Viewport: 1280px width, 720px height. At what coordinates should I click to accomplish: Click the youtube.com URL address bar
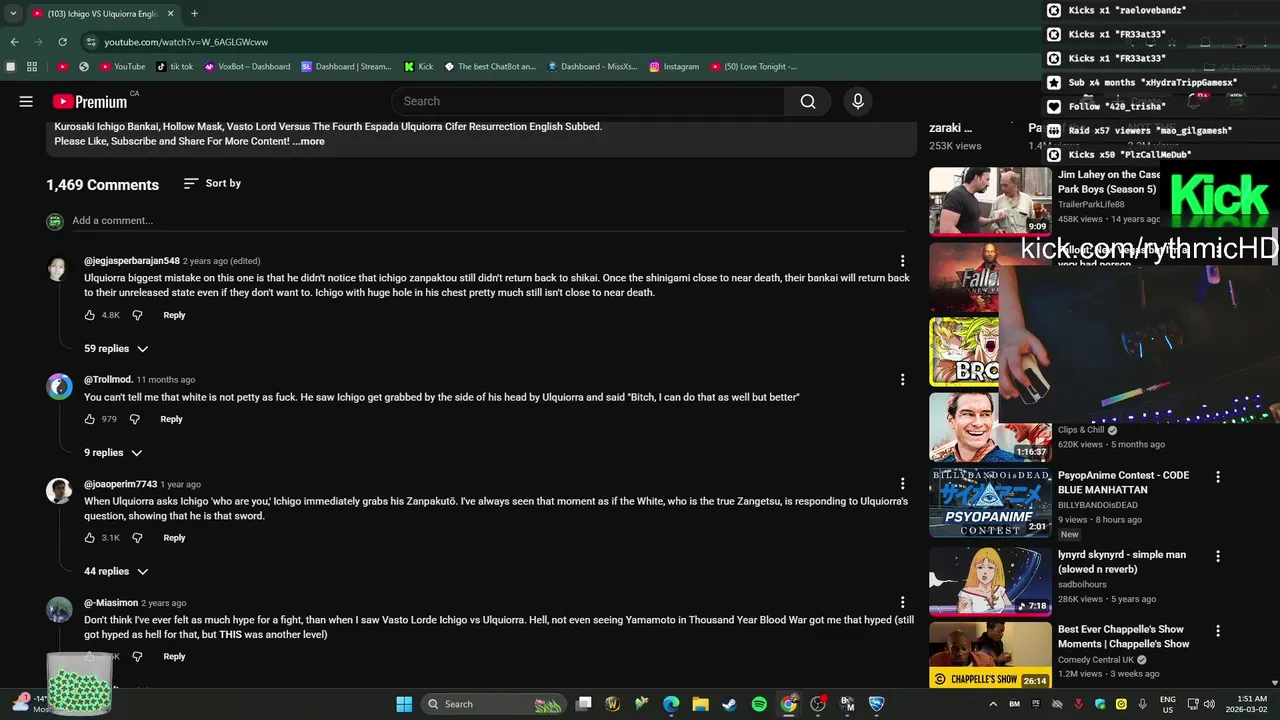click(x=186, y=42)
